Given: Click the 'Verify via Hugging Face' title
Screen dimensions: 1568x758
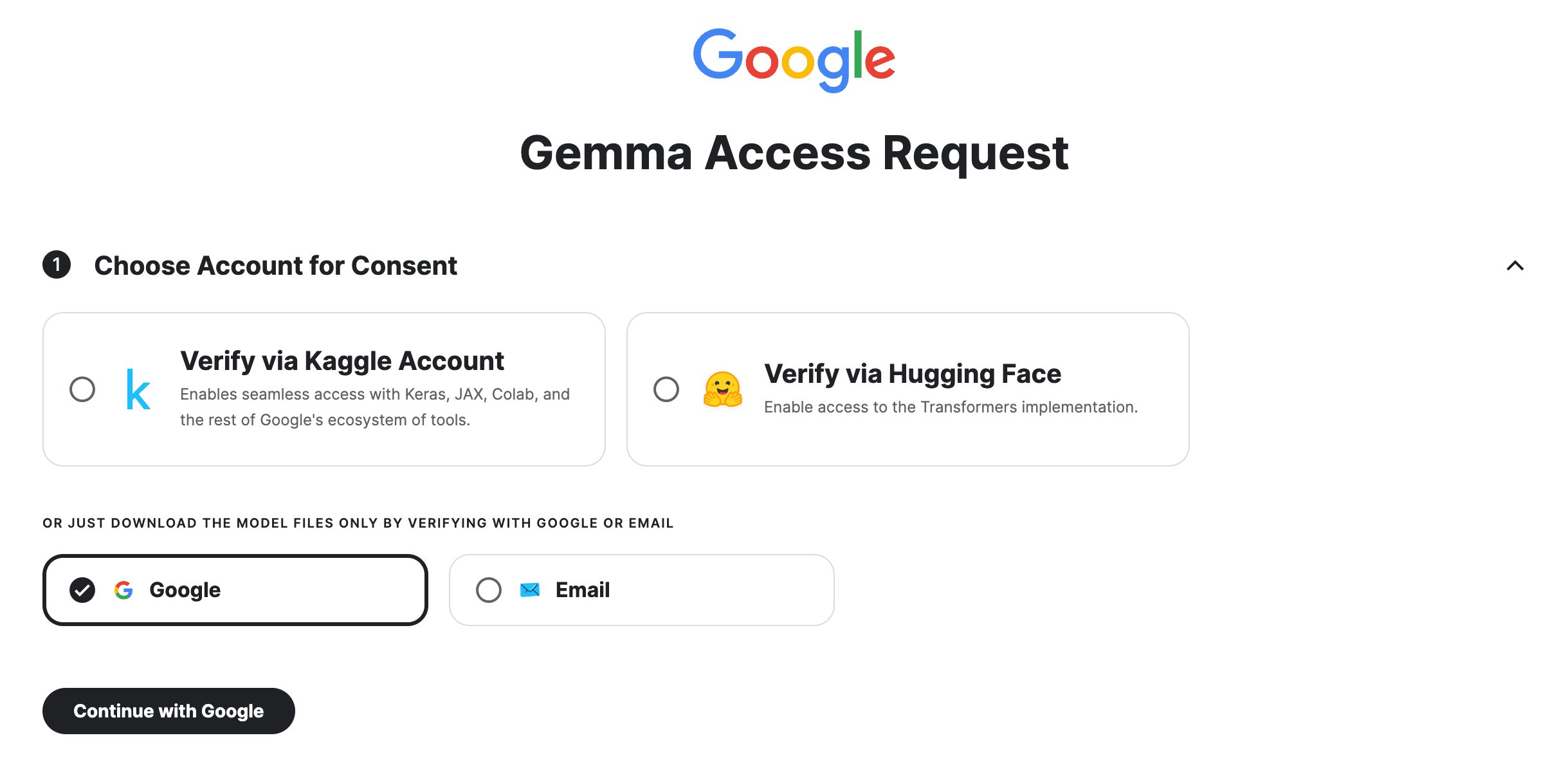Looking at the screenshot, I should pyautogui.click(x=912, y=374).
